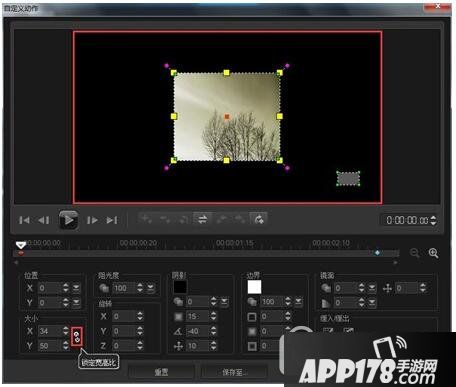Open the position X slider dropdown

76,288
